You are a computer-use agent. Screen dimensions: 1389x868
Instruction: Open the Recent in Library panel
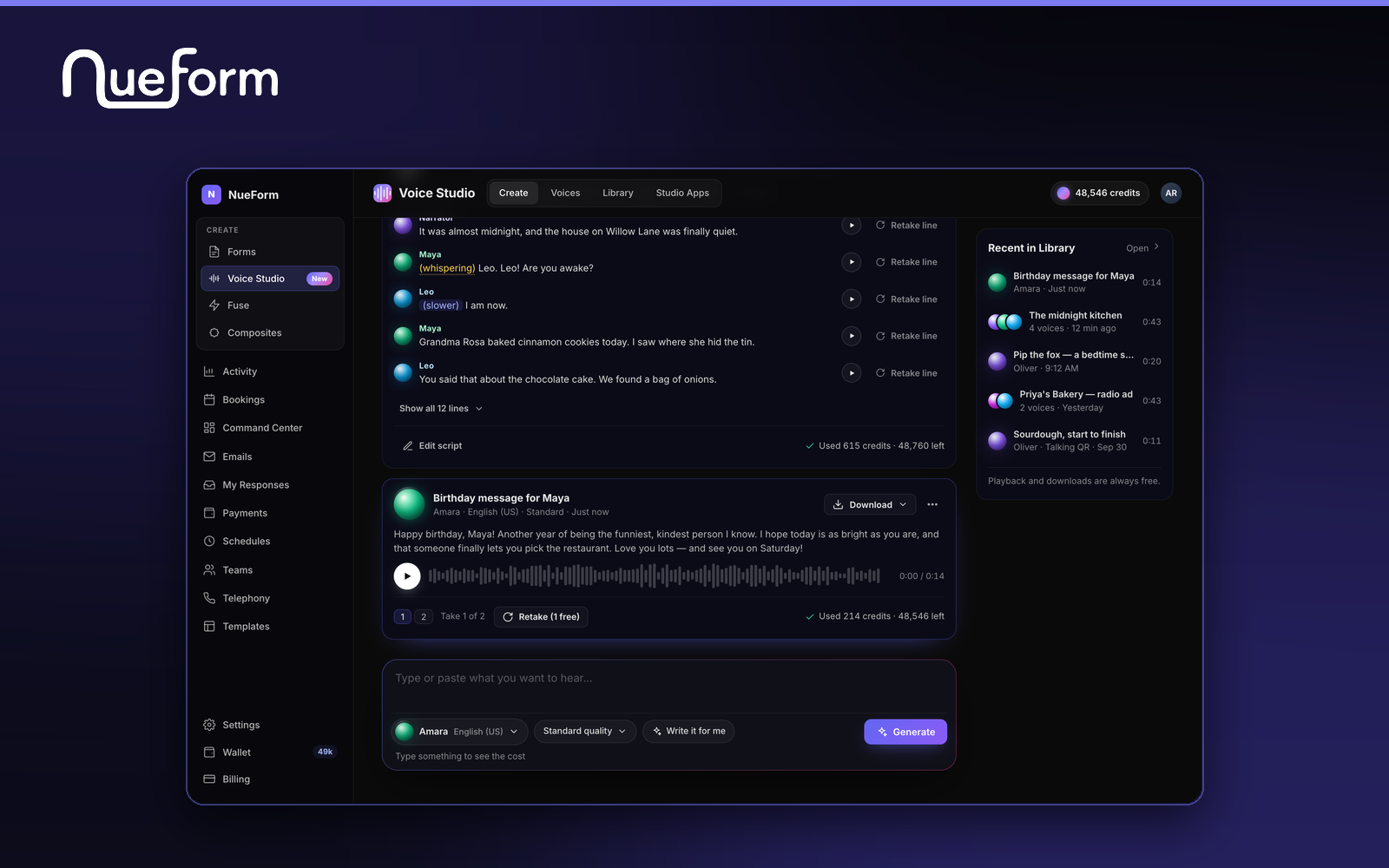click(1142, 247)
